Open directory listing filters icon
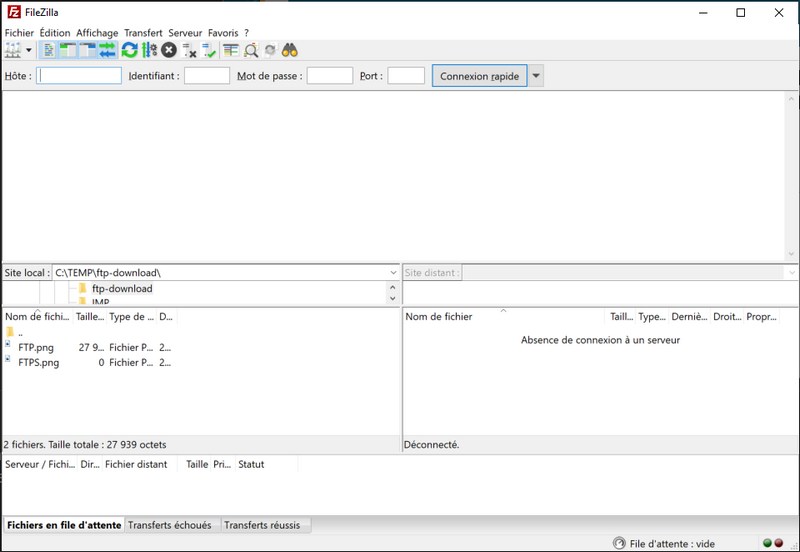Image resolution: width=800 pixels, height=552 pixels. (x=231, y=50)
